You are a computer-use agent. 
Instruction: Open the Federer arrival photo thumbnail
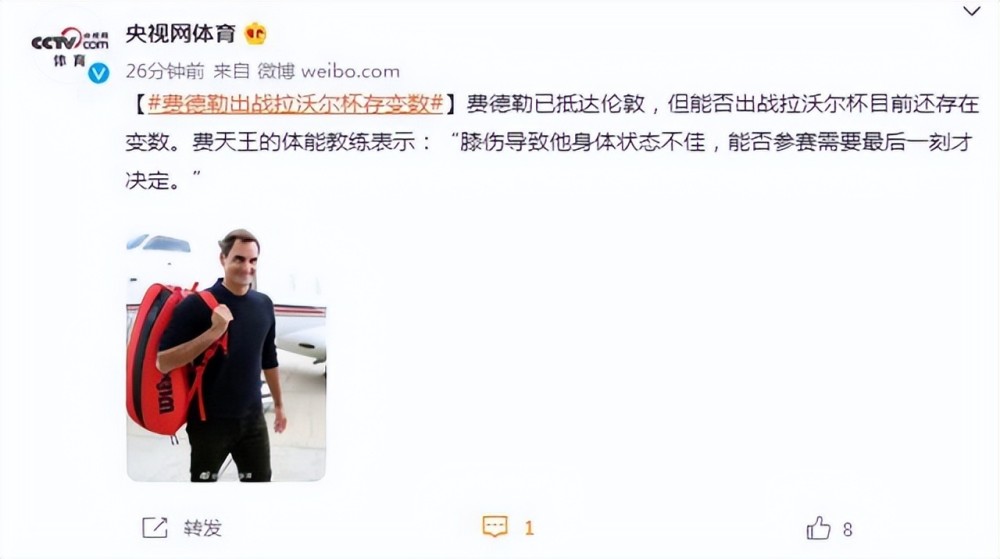click(226, 354)
